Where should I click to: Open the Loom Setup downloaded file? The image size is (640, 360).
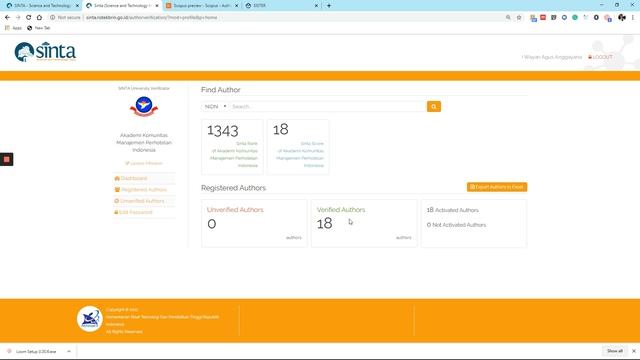36,351
